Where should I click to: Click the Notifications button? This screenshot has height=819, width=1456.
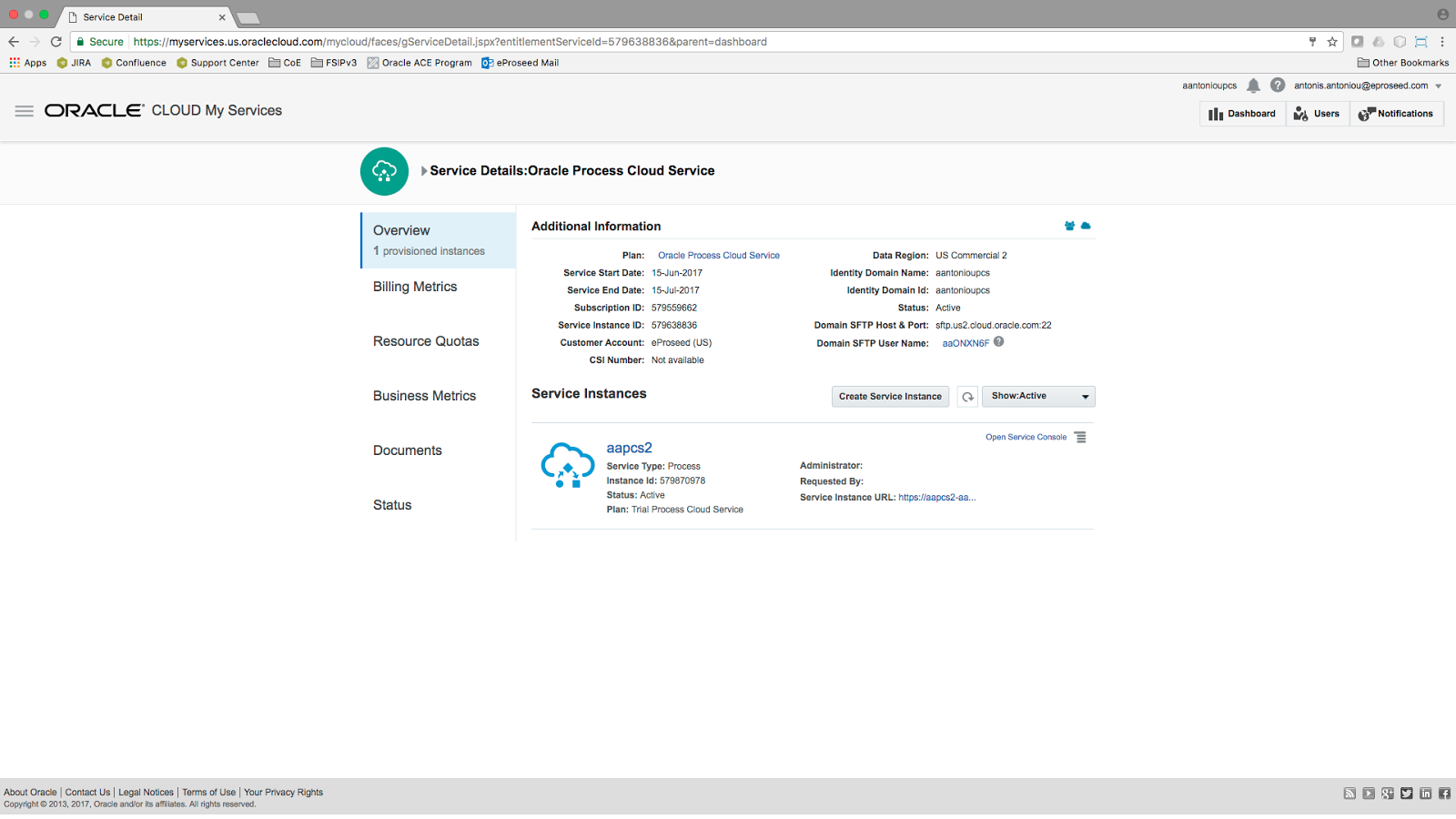1396,114
